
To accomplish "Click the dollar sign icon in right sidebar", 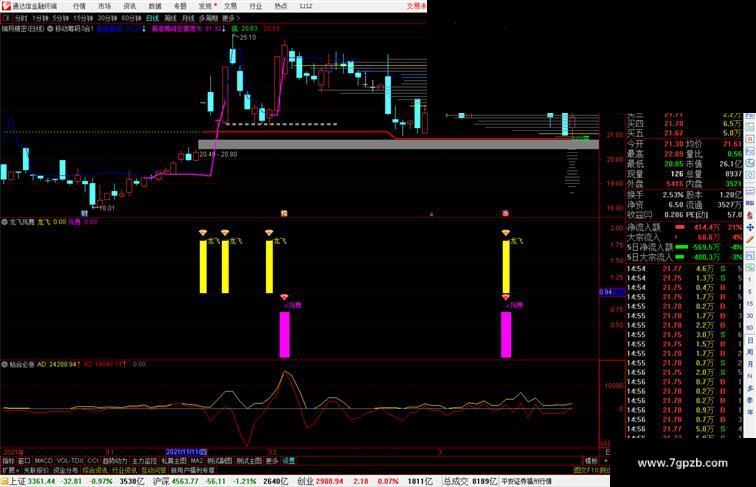I will pyautogui.click(x=750, y=216).
